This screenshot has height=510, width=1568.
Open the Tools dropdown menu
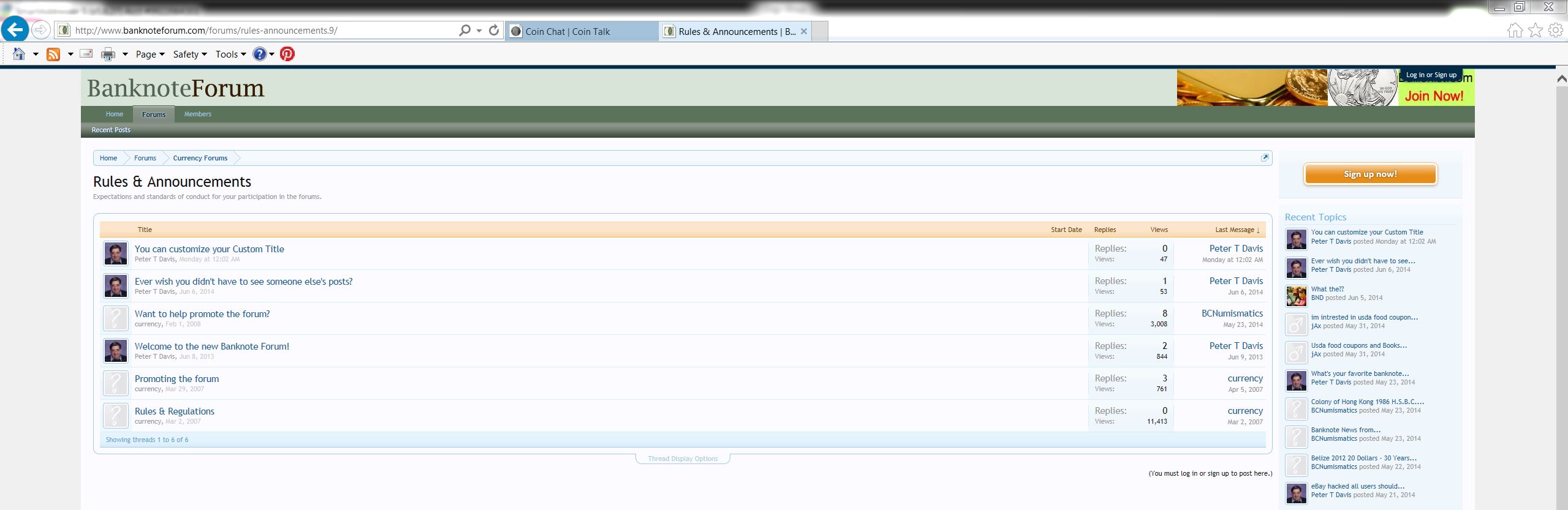tap(230, 54)
